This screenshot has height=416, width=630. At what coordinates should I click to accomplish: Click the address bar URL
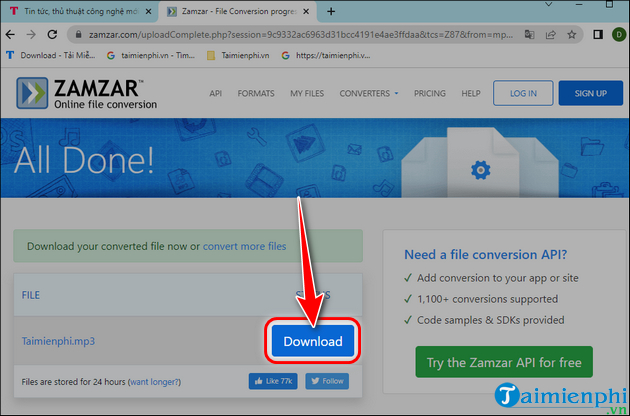pyautogui.click(x=301, y=35)
